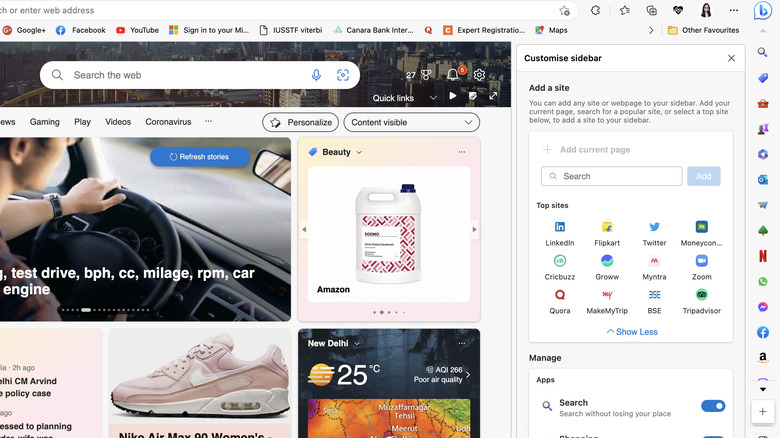Open the Amazon product thumbnail

coord(389,234)
